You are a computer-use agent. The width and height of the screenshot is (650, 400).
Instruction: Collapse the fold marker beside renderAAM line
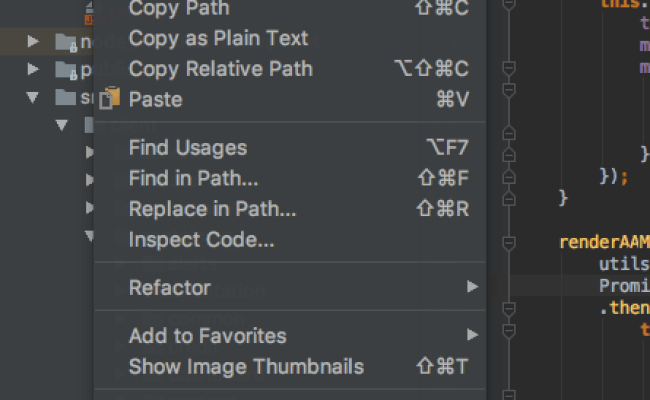[509, 243]
